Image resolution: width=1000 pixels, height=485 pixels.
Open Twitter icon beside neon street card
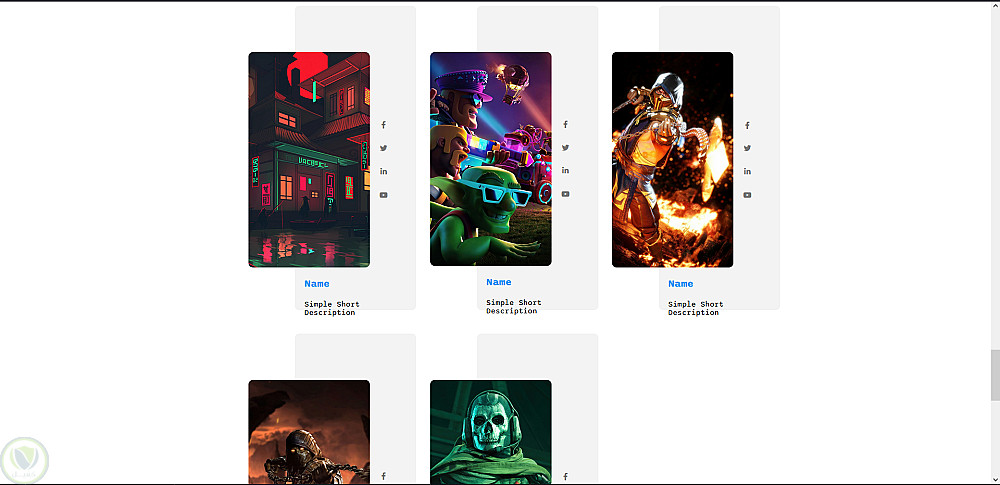click(383, 148)
